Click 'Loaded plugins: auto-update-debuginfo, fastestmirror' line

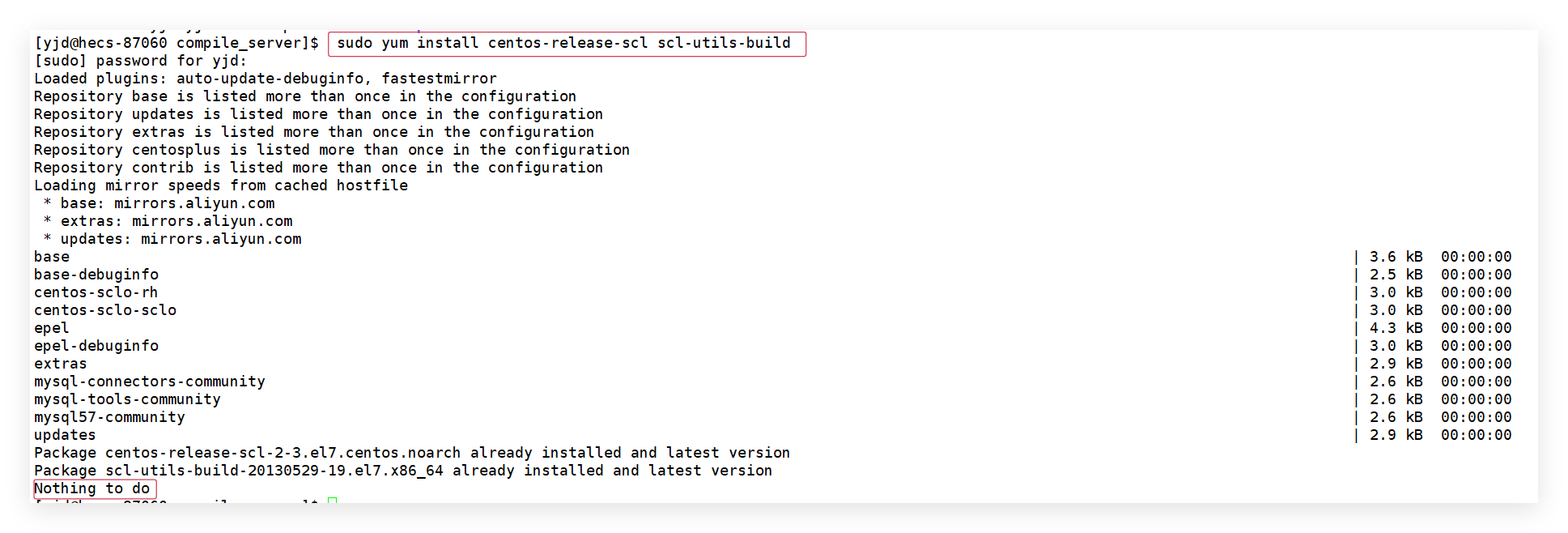pos(266,79)
